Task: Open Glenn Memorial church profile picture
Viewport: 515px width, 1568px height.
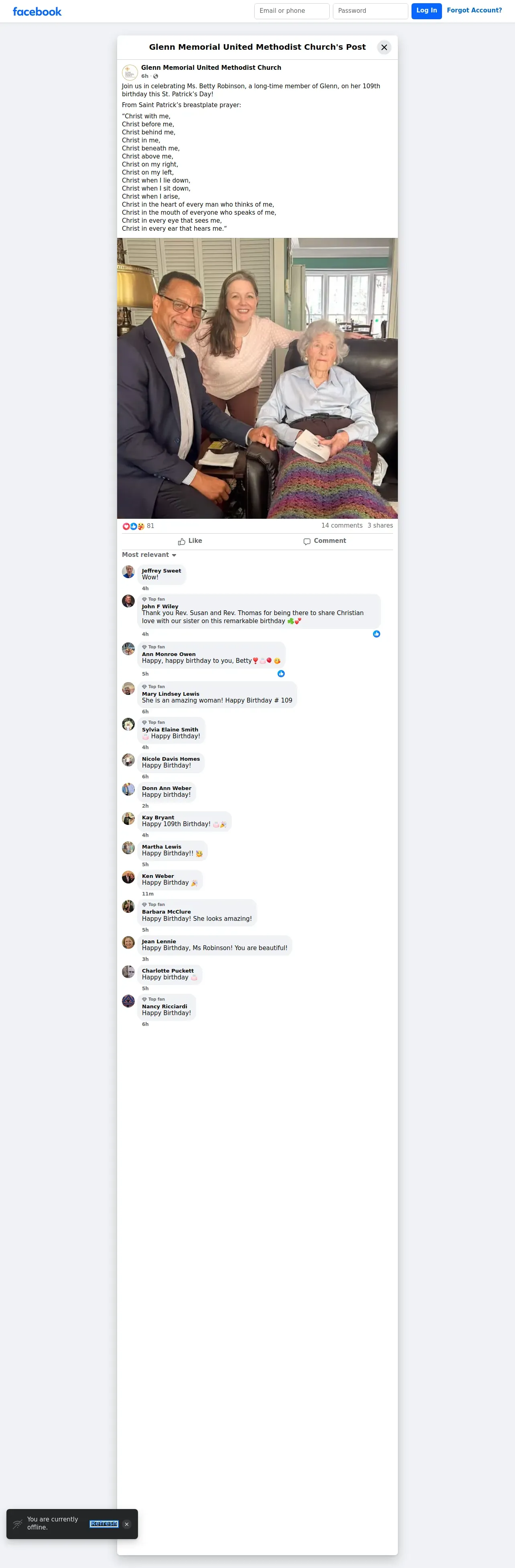Action: coord(130,72)
